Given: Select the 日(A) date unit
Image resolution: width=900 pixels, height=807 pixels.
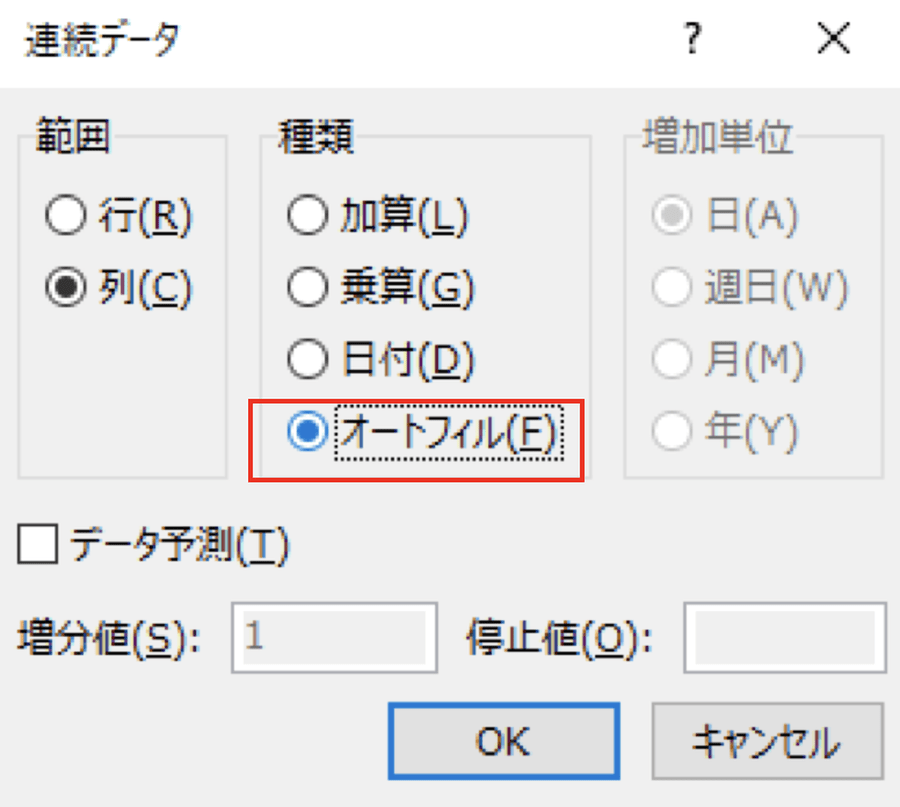Looking at the screenshot, I should [670, 216].
